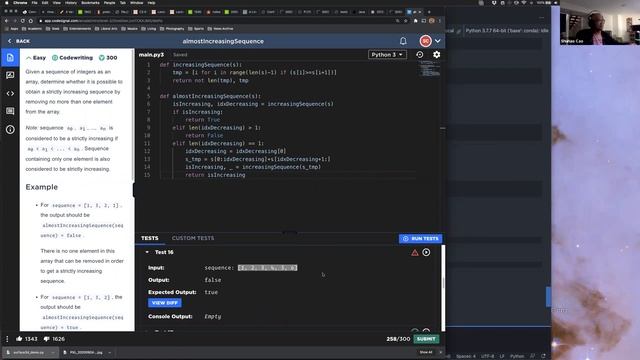
Task: Expand options arrow for the .jpg download
Action: point(110,352)
